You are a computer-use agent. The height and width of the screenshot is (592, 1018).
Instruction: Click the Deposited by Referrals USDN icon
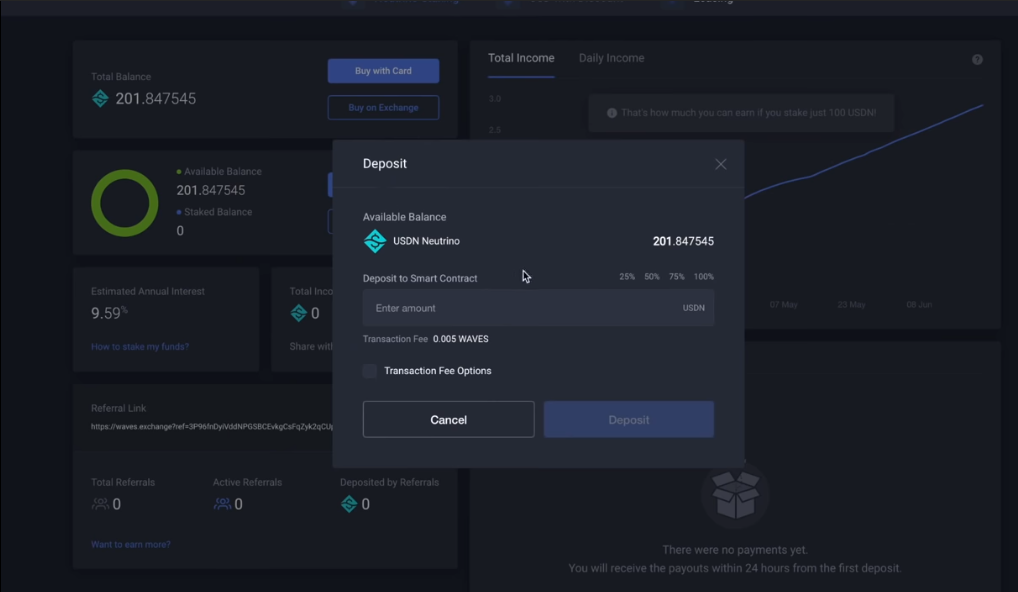coord(349,504)
